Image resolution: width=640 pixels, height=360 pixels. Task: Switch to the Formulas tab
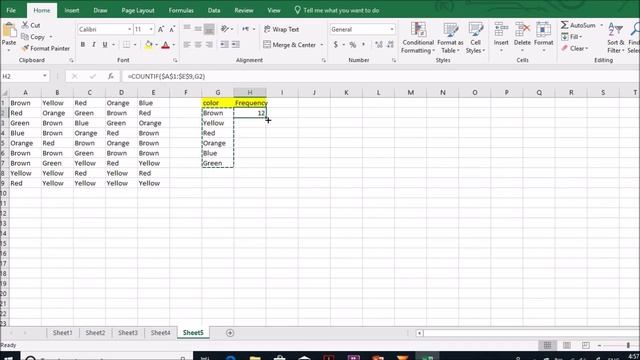click(x=181, y=10)
